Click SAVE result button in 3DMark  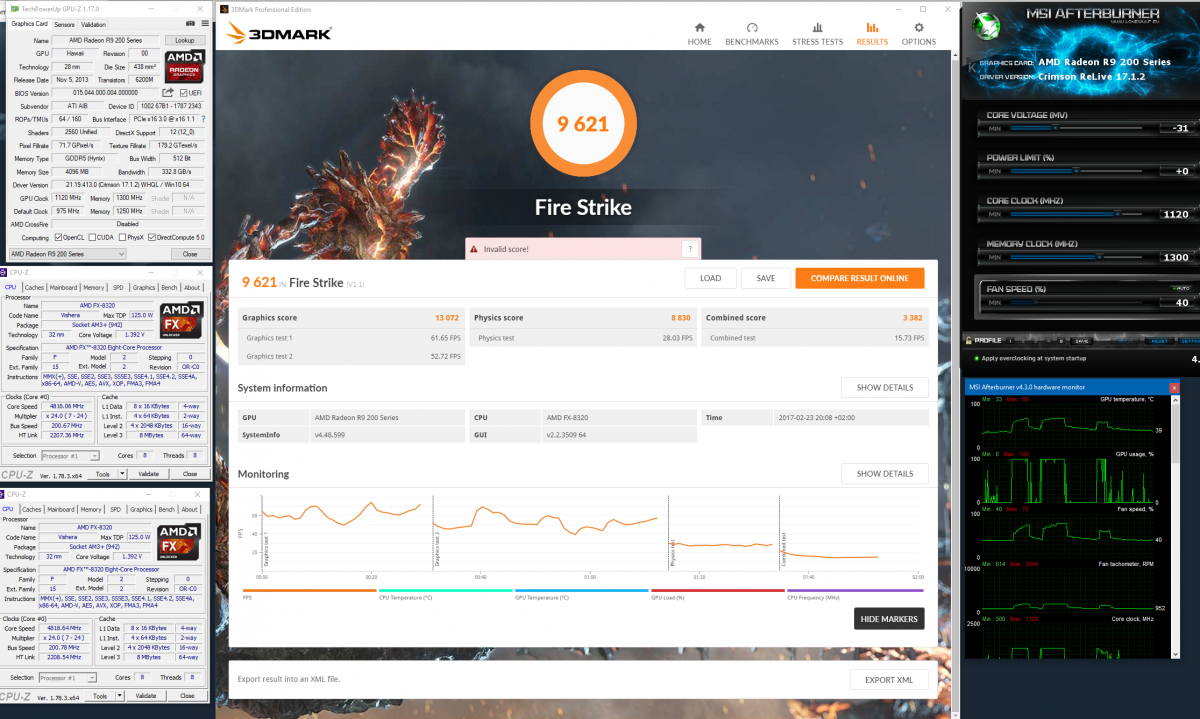tap(766, 278)
